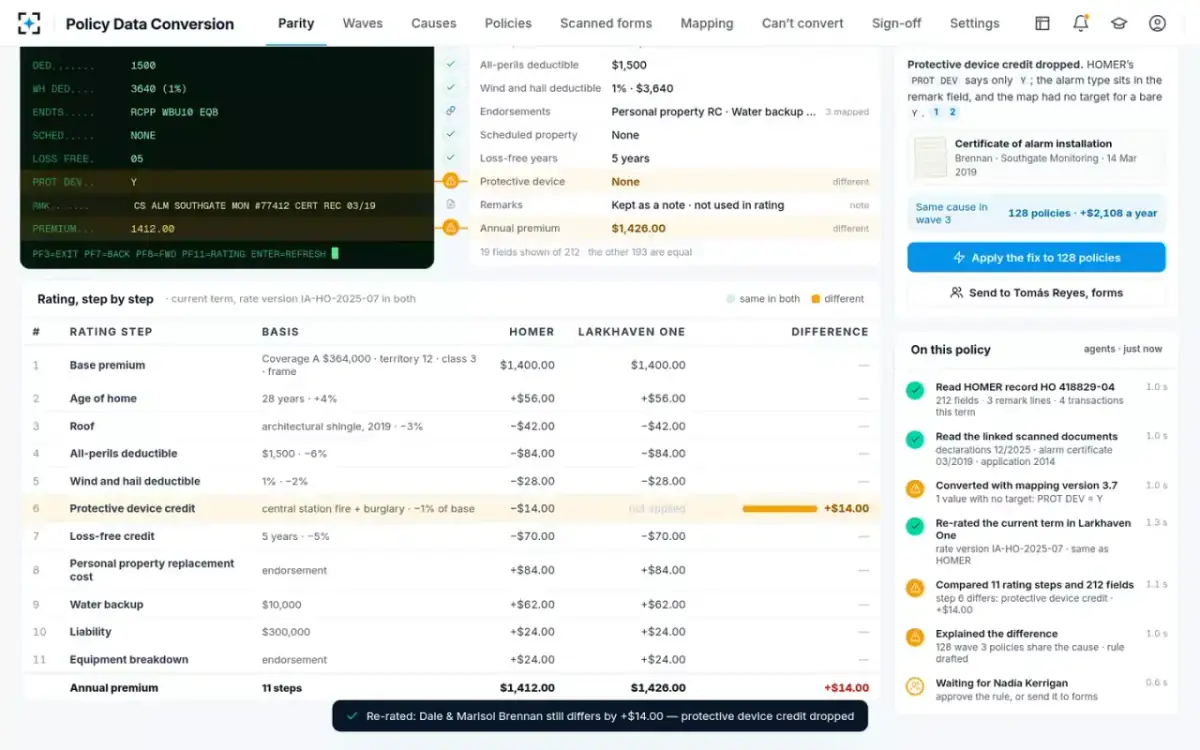Click the check icon beside Wind and hail deductible
Screen dimensions: 1200x750
pos(451,88)
